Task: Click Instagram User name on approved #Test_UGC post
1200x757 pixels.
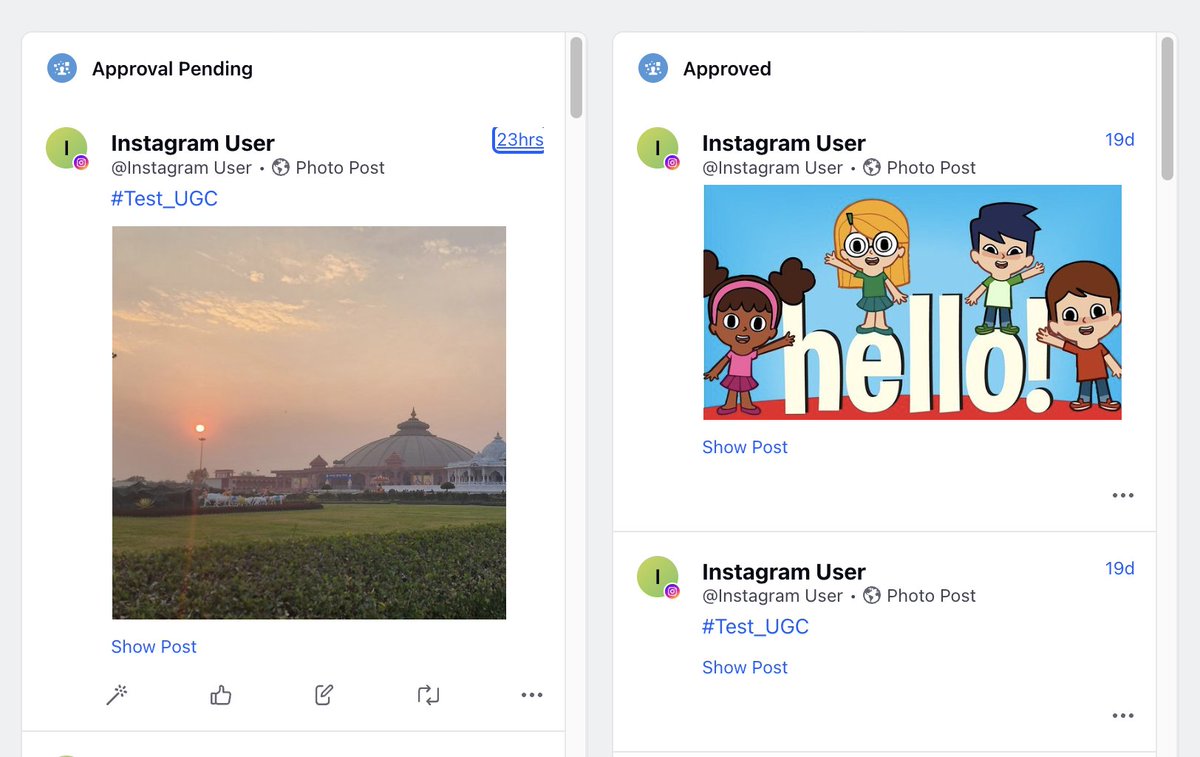Action: pyautogui.click(x=783, y=572)
